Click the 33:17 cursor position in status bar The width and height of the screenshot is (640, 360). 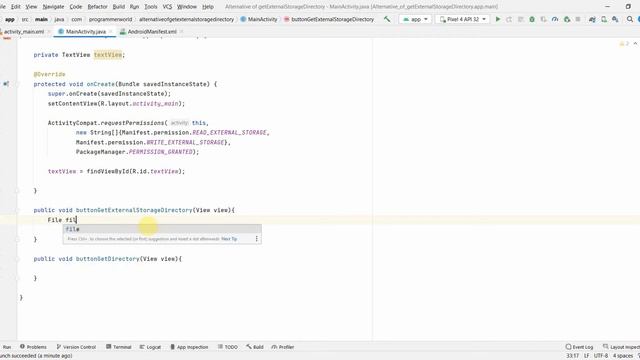(573, 356)
